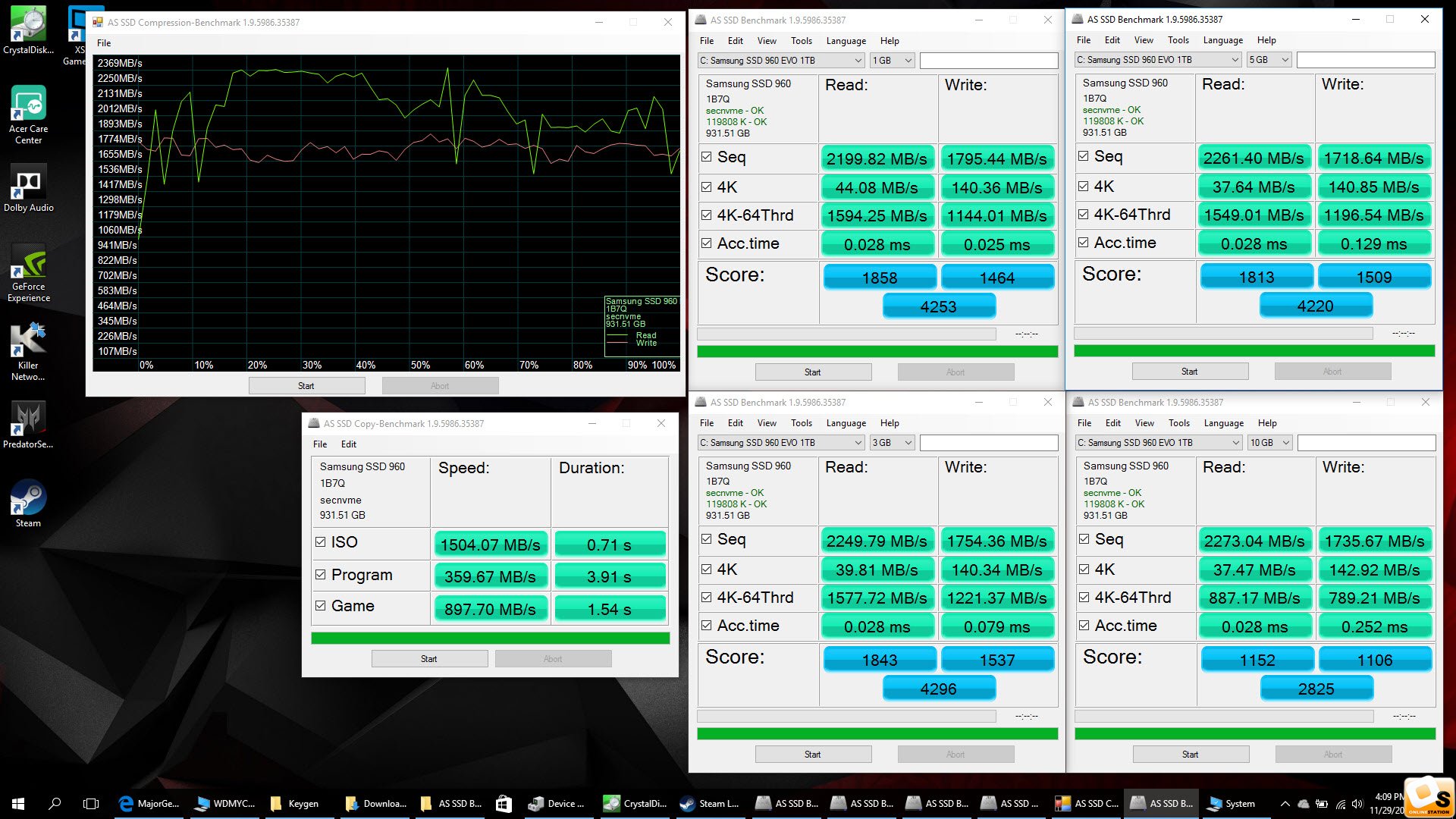Start the Compression-Benchmark test
Viewport: 1456px width, 819px height.
coord(306,386)
